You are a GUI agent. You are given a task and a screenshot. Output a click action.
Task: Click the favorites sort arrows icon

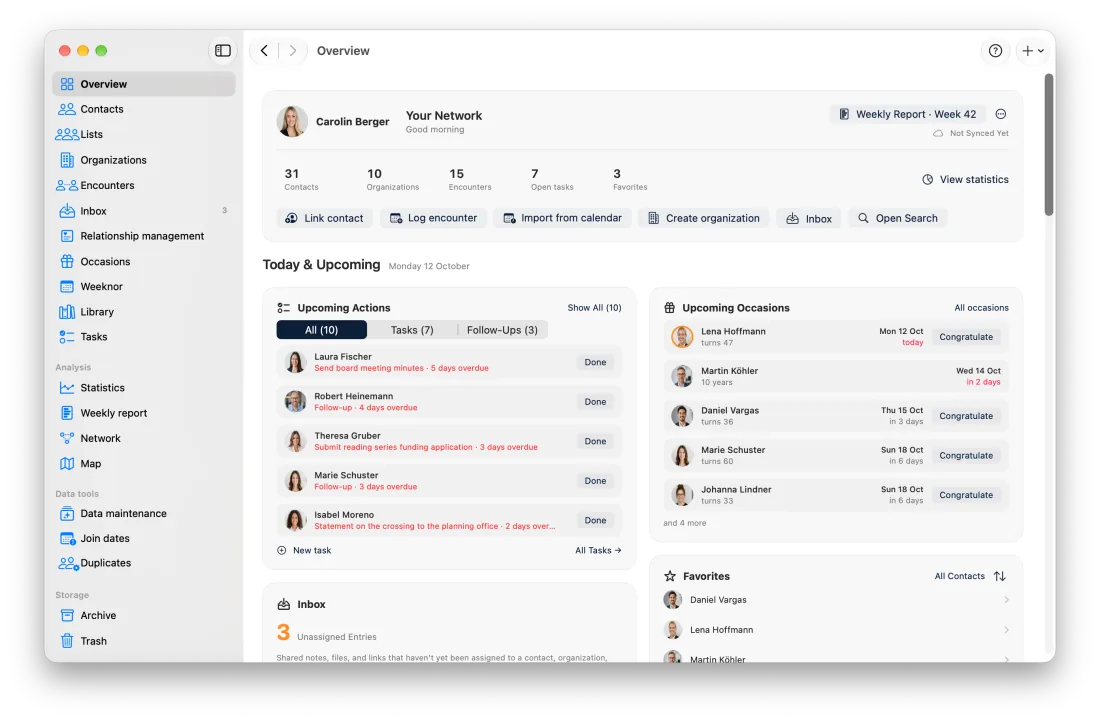click(1000, 577)
